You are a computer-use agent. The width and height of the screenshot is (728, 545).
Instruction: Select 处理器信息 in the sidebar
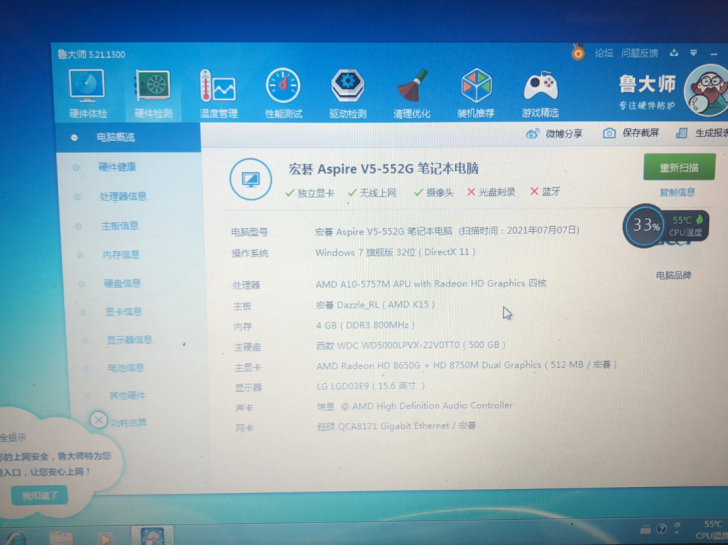pyautogui.click(x=123, y=196)
